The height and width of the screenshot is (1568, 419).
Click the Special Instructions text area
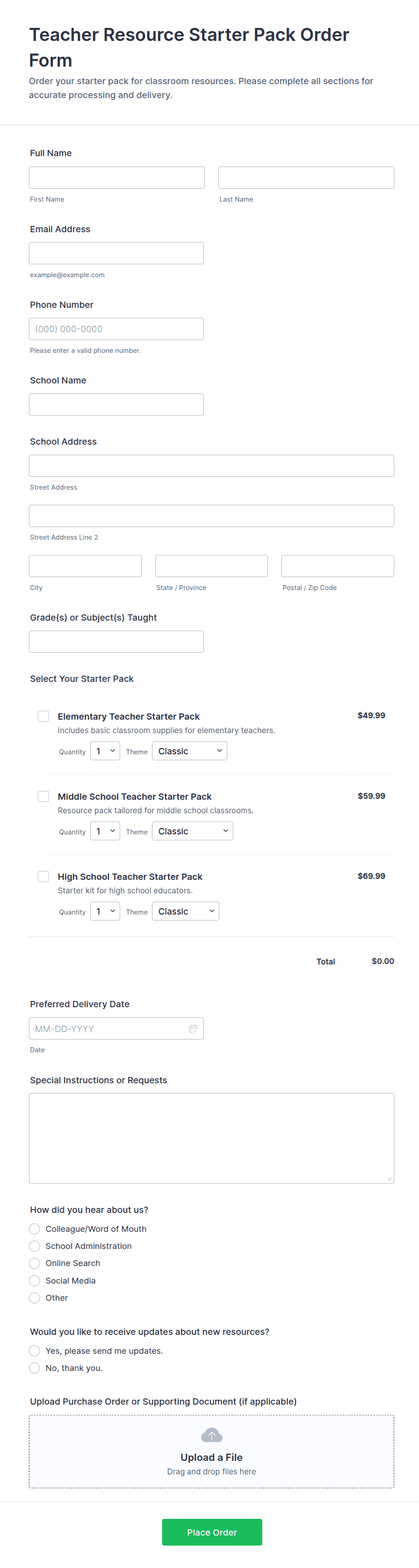pos(211,1138)
